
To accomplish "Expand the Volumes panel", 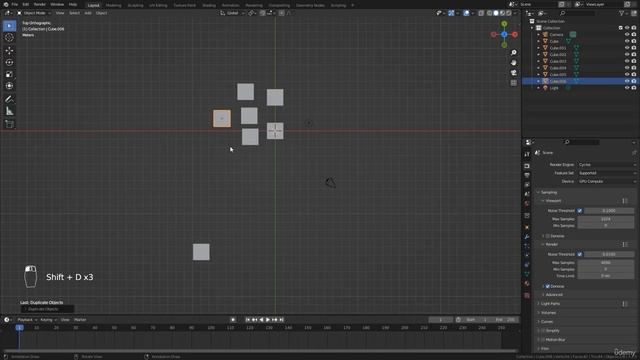I will [548, 313].
